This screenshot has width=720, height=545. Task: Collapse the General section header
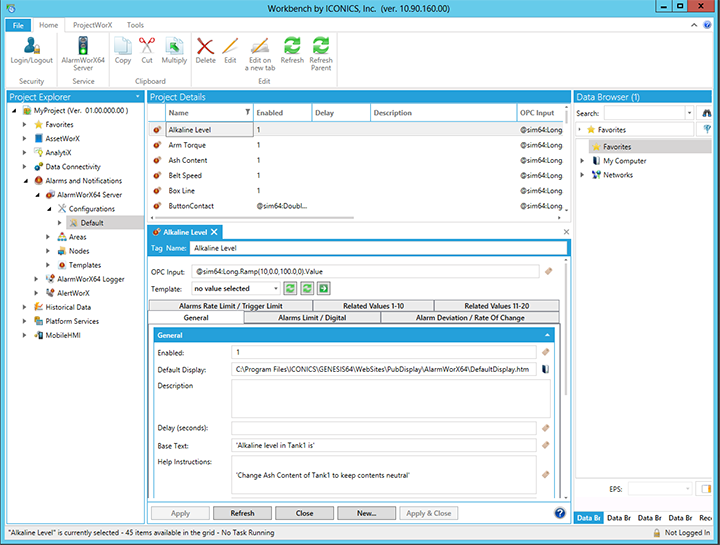tap(547, 336)
